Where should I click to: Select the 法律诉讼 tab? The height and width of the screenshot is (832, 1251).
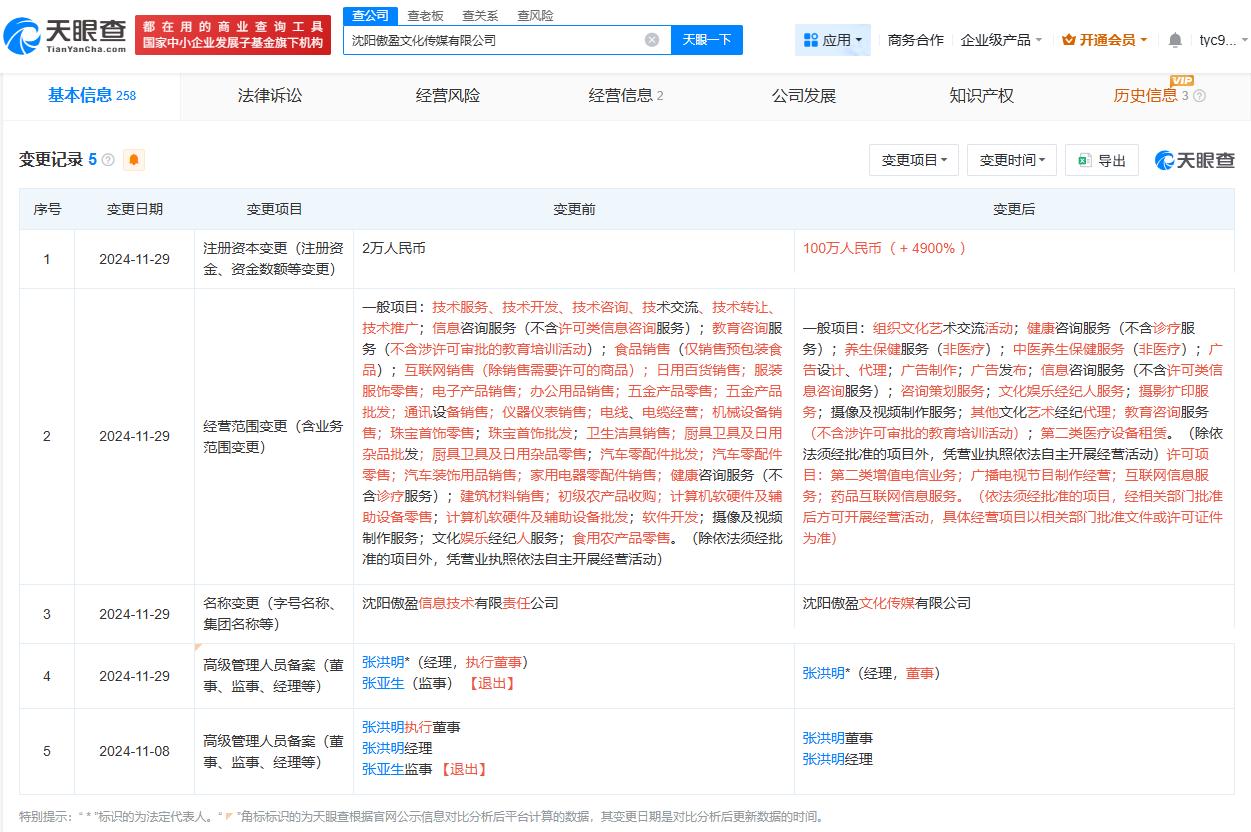tap(270, 96)
